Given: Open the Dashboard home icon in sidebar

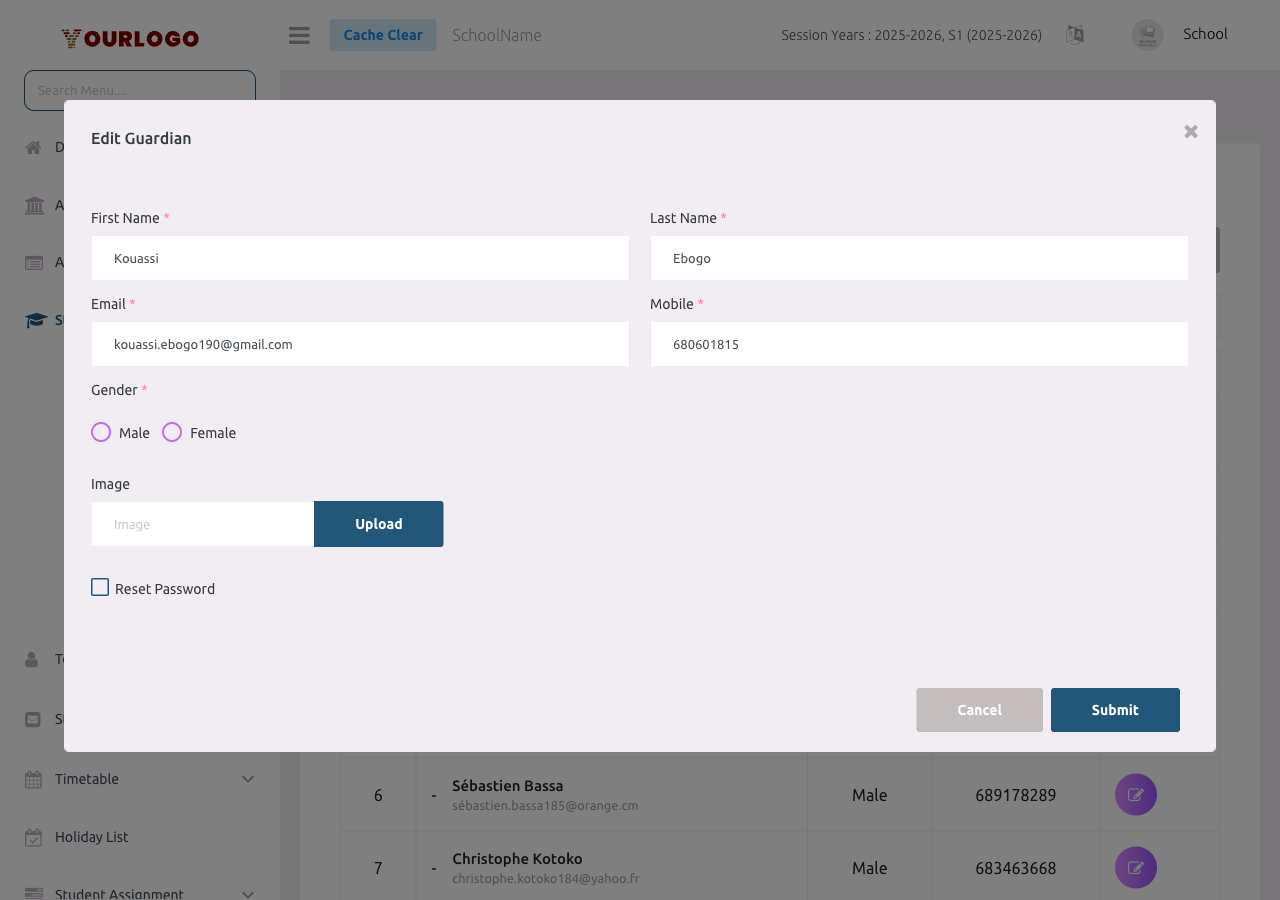Looking at the screenshot, I should point(33,146).
